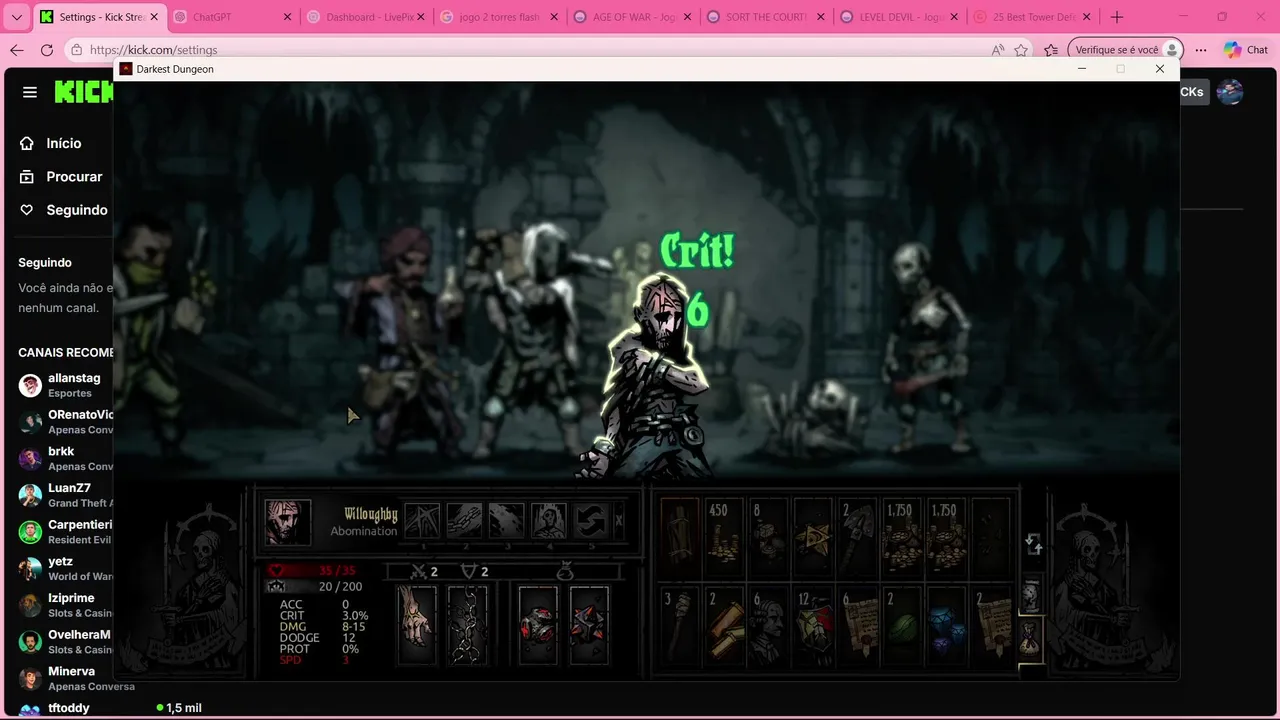The image size is (1280, 720).
Task: Select the red dice trinket
Action: point(537,625)
